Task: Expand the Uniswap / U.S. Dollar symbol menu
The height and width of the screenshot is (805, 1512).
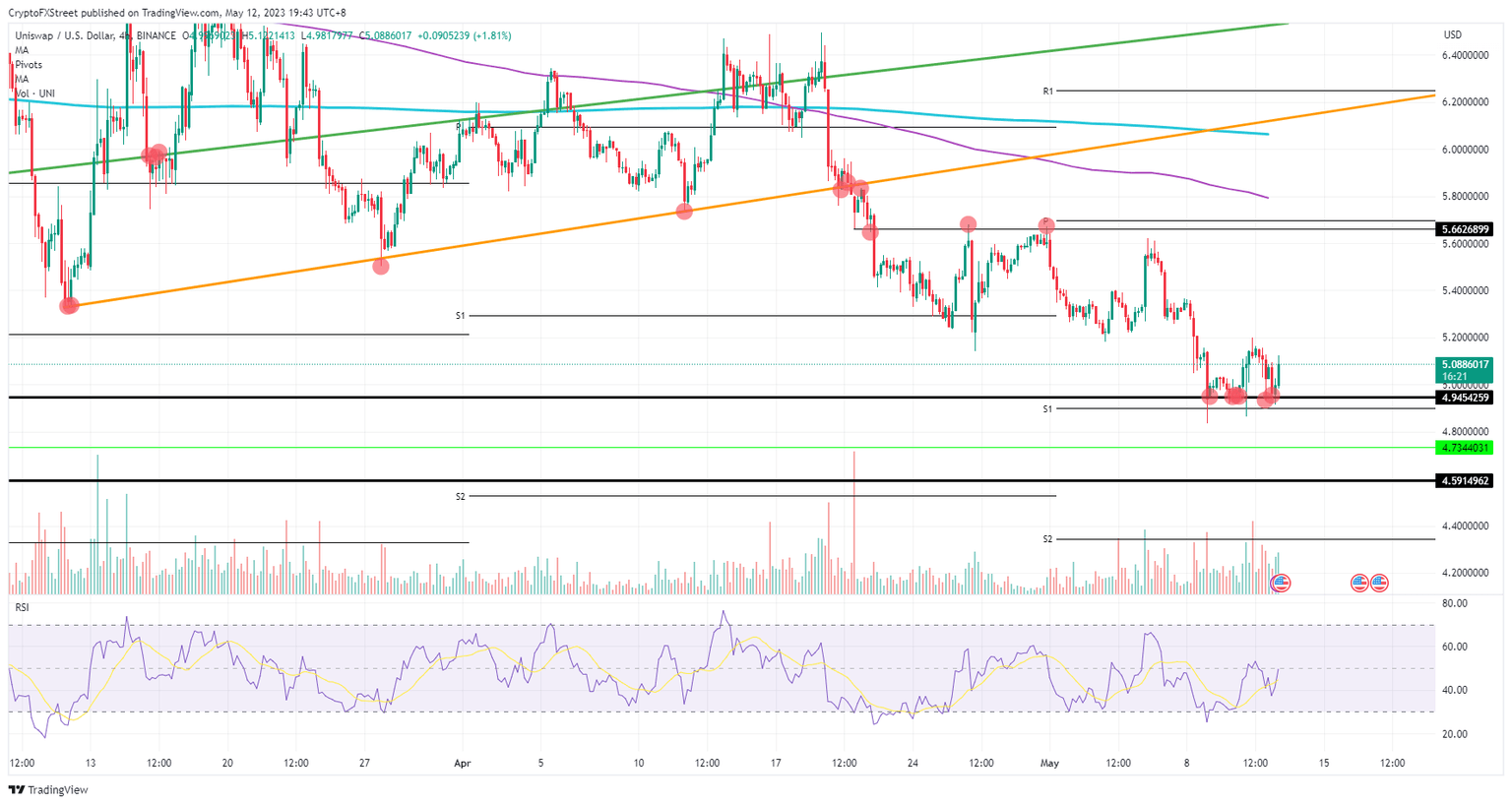Action: click(59, 34)
